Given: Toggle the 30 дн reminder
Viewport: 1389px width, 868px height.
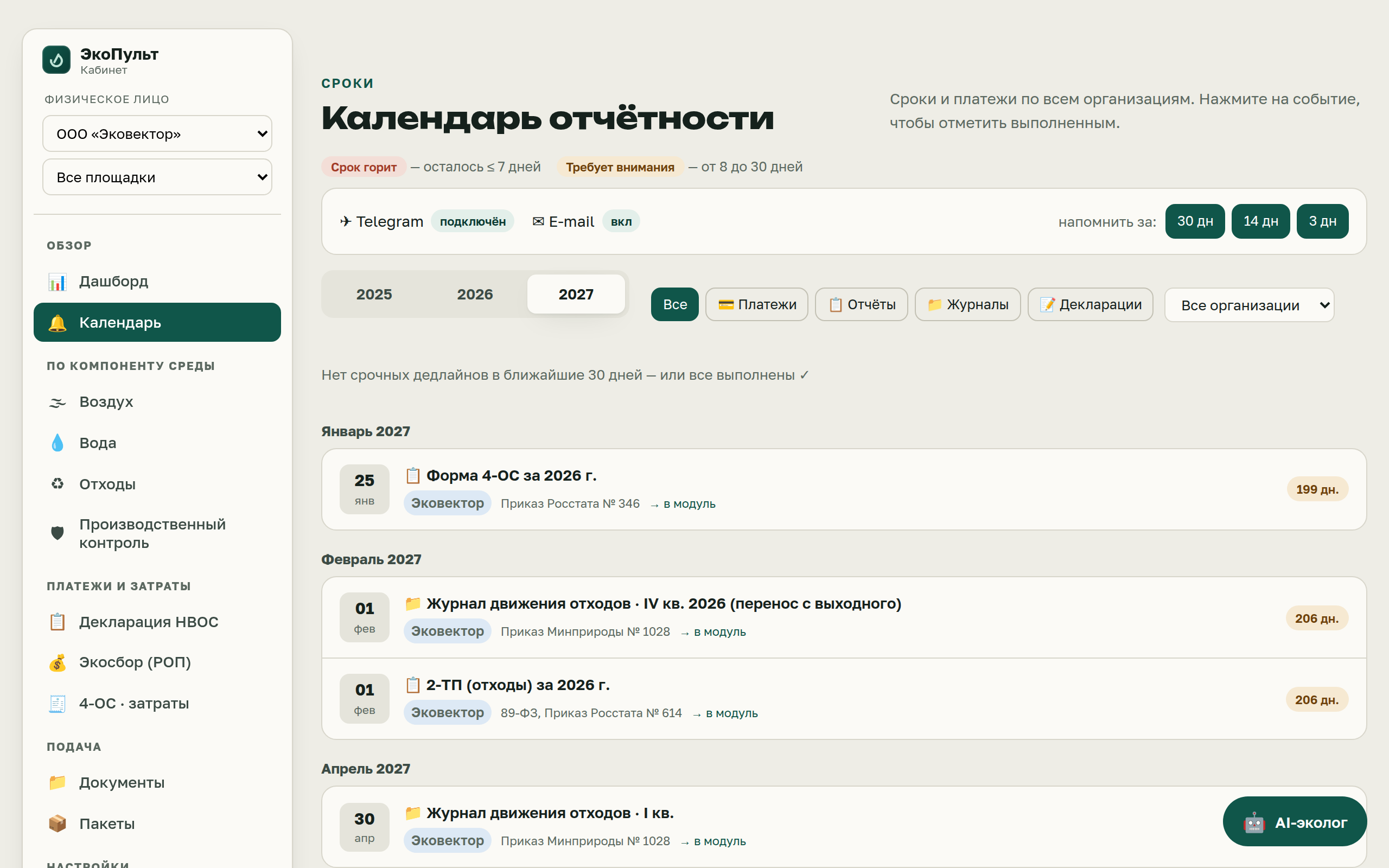Looking at the screenshot, I should coord(1195,221).
